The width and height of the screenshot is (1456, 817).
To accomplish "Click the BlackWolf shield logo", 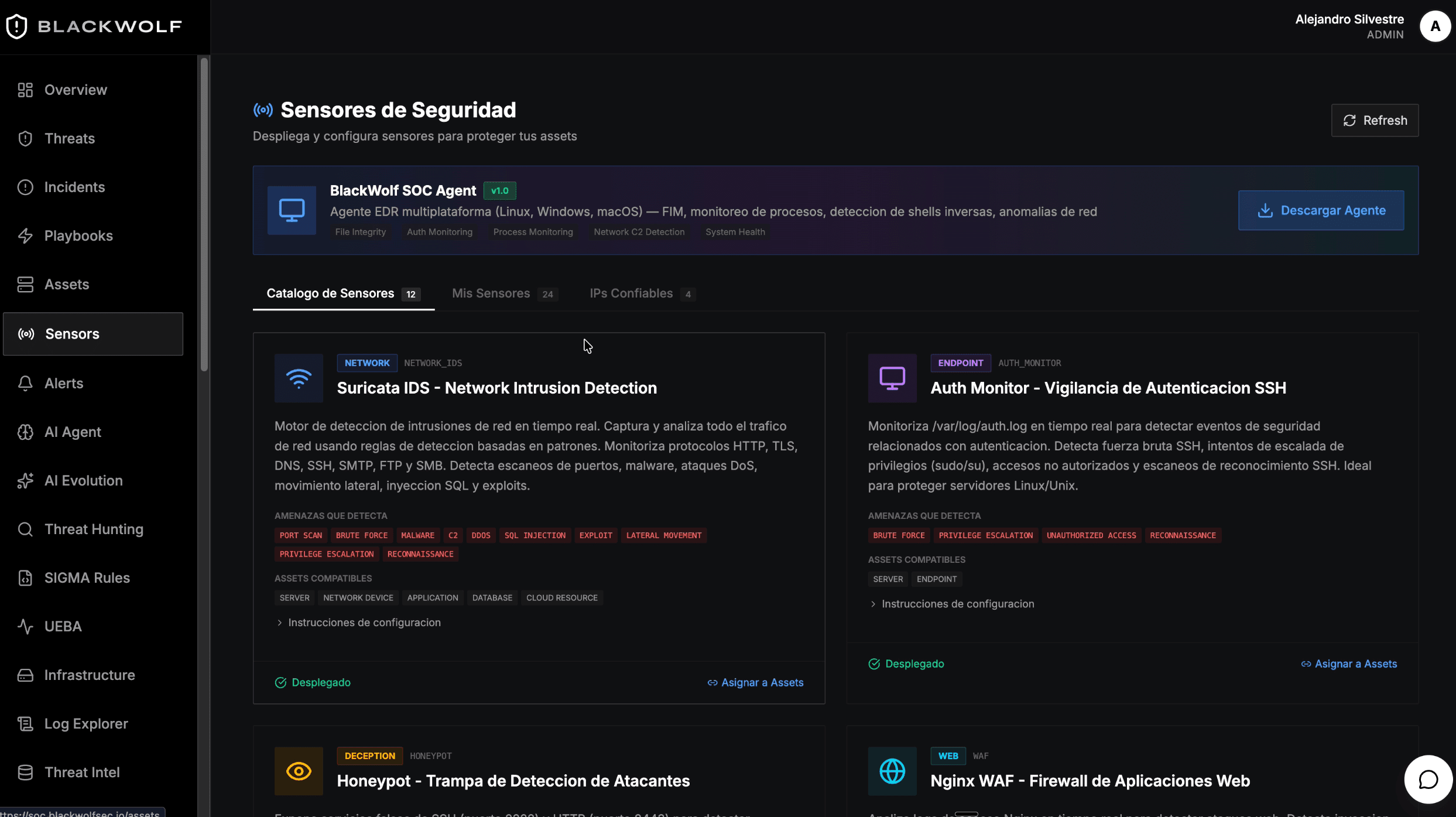I will (17, 26).
